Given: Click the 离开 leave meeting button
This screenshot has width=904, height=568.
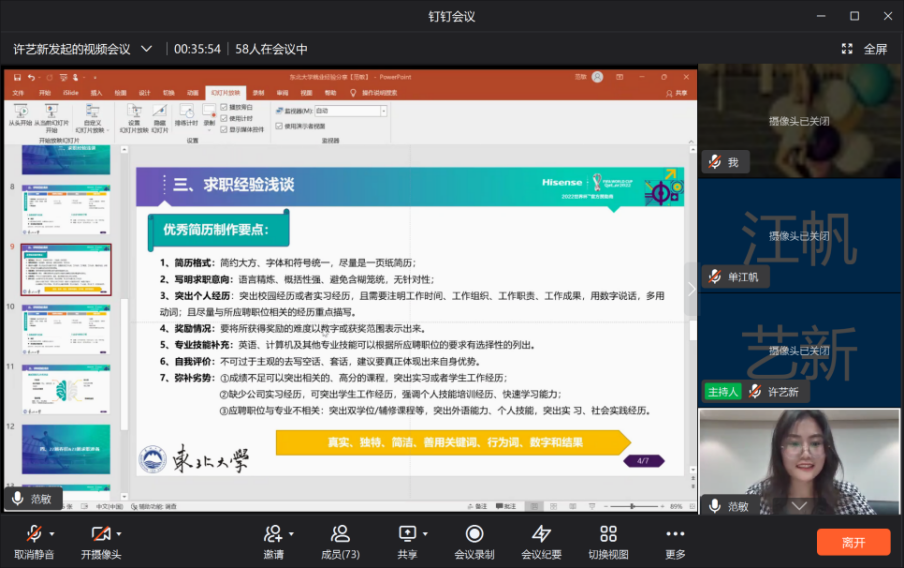Looking at the screenshot, I should coord(853,542).
